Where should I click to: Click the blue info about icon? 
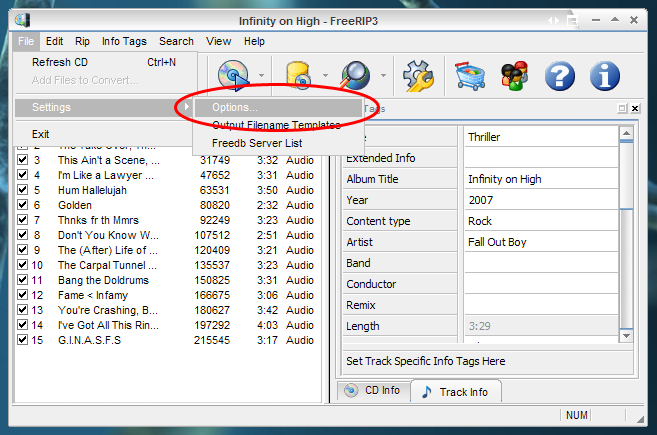(604, 76)
